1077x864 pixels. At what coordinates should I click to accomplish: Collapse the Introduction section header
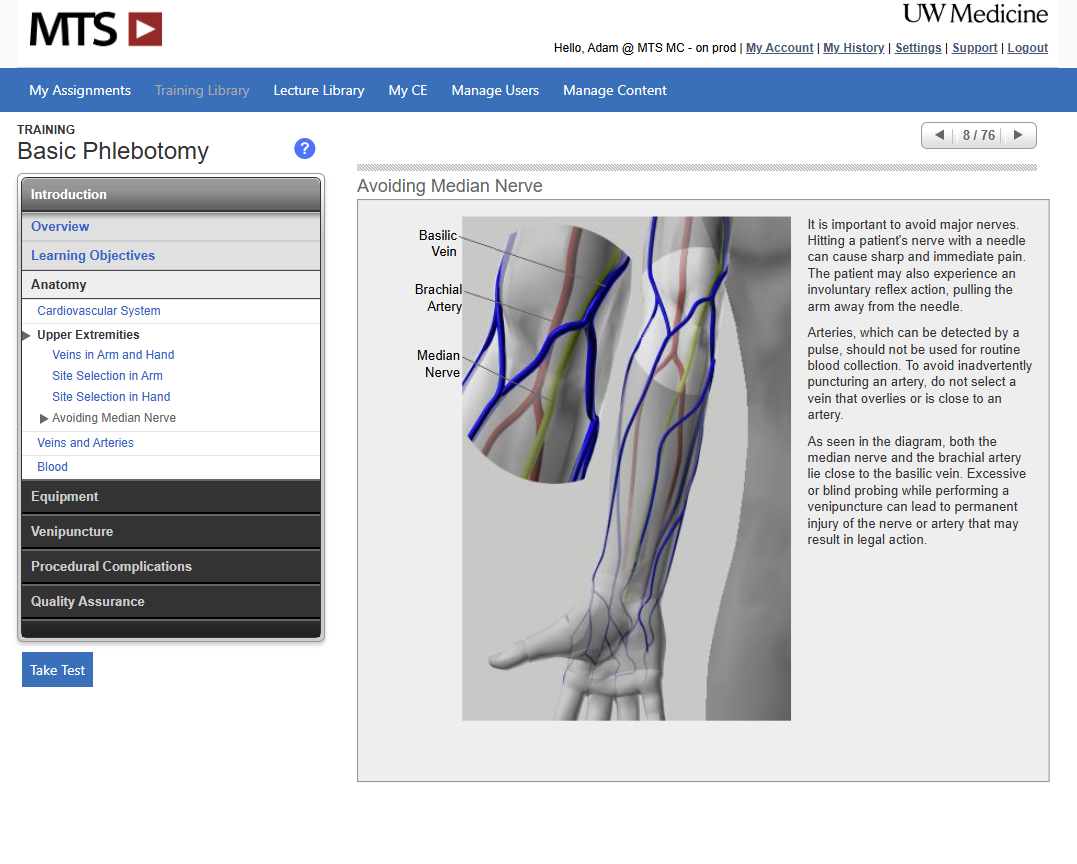170,195
